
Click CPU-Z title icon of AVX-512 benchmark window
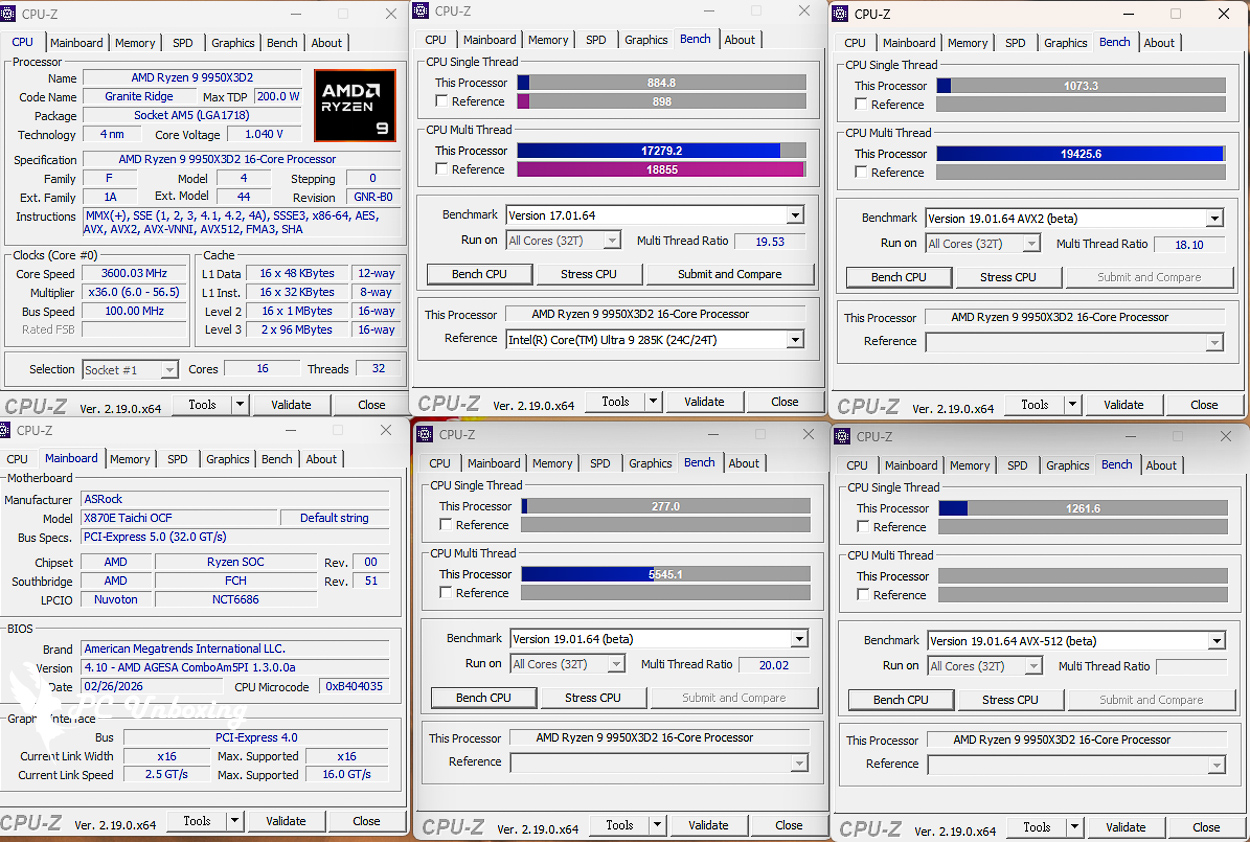click(x=842, y=437)
